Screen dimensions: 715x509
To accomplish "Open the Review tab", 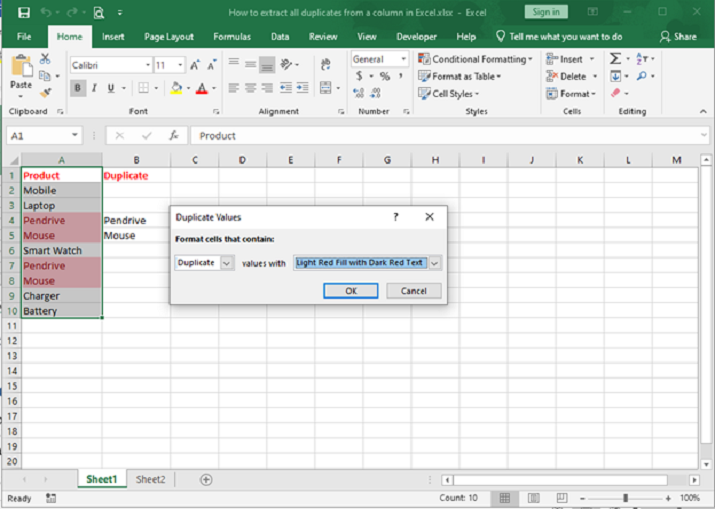I will [x=323, y=37].
